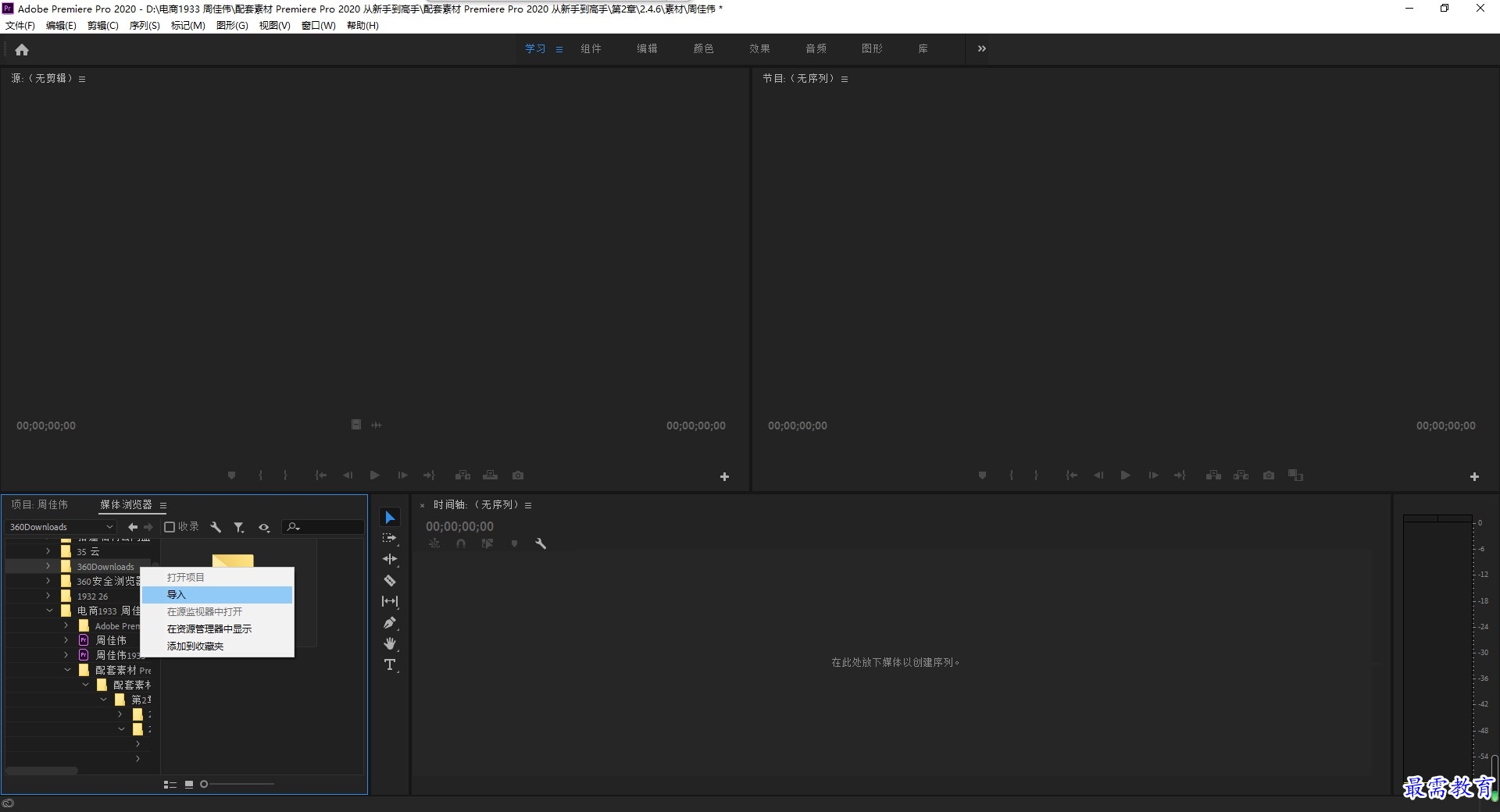Click Source monitor Insert button
This screenshot has height=812, width=1500.
click(462, 475)
